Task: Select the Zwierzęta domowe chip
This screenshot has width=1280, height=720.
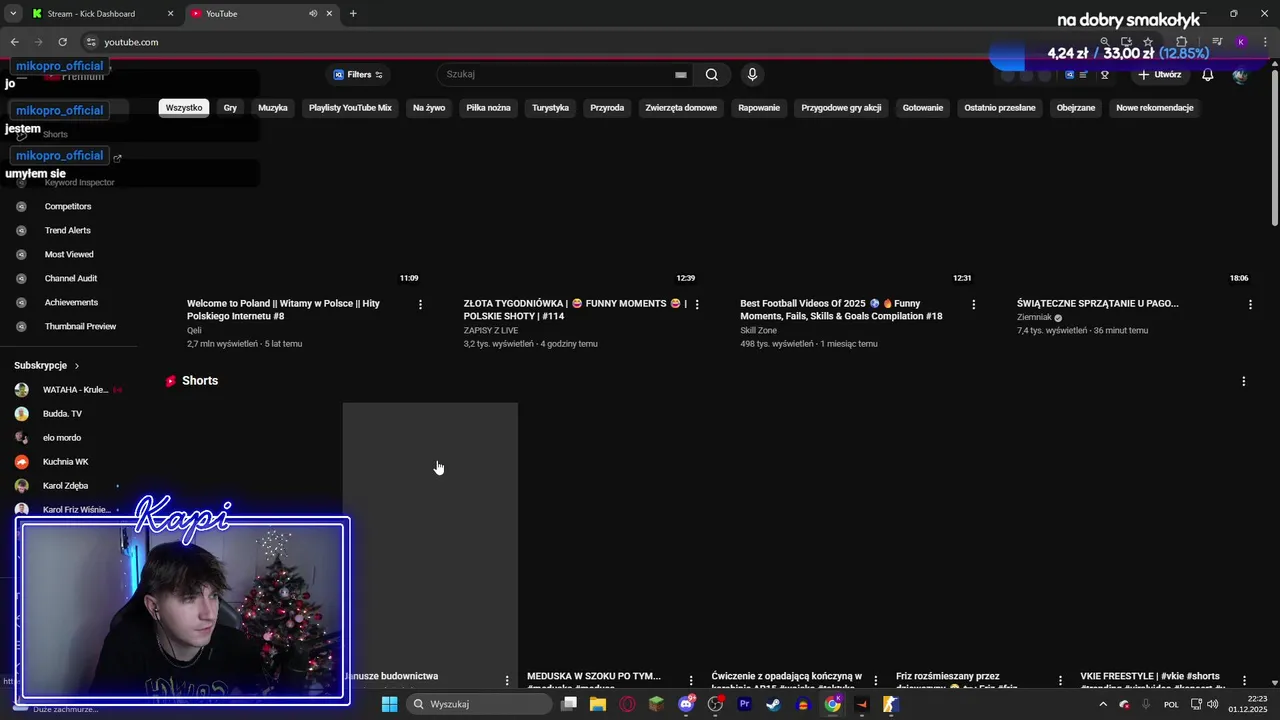Action: (x=681, y=108)
